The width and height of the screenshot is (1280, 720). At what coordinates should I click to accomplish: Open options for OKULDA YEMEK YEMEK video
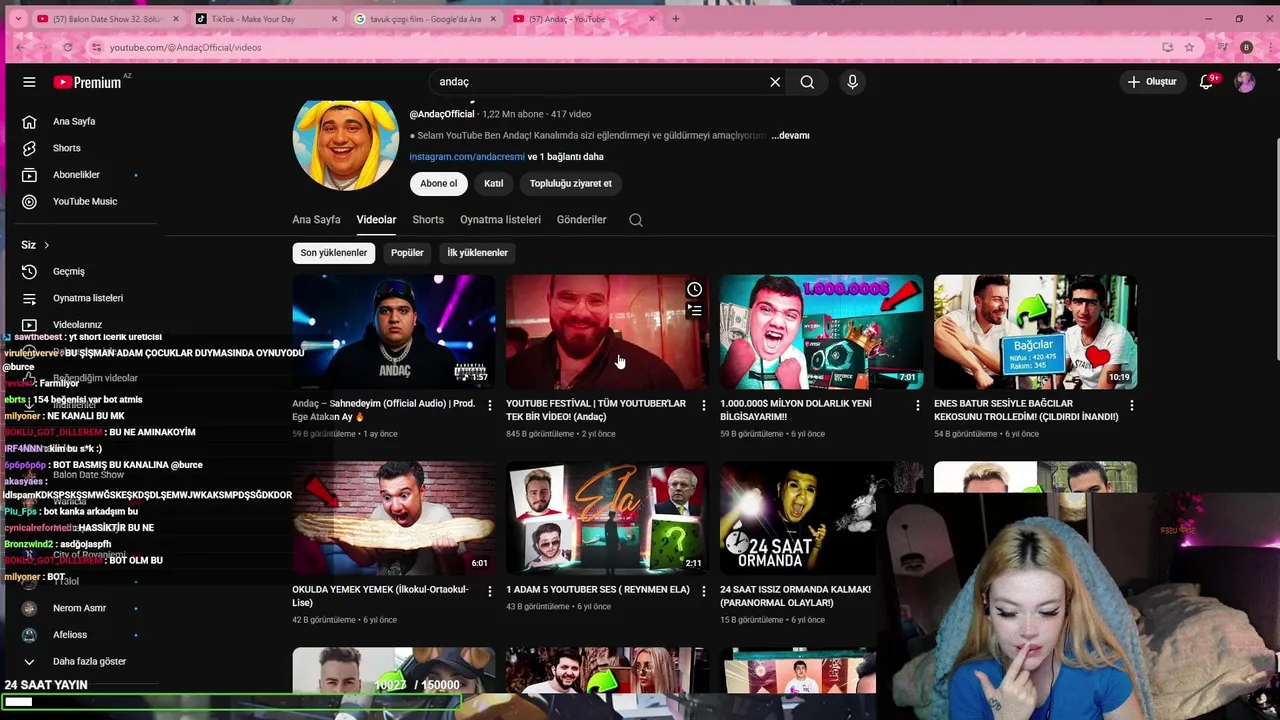pos(489,591)
